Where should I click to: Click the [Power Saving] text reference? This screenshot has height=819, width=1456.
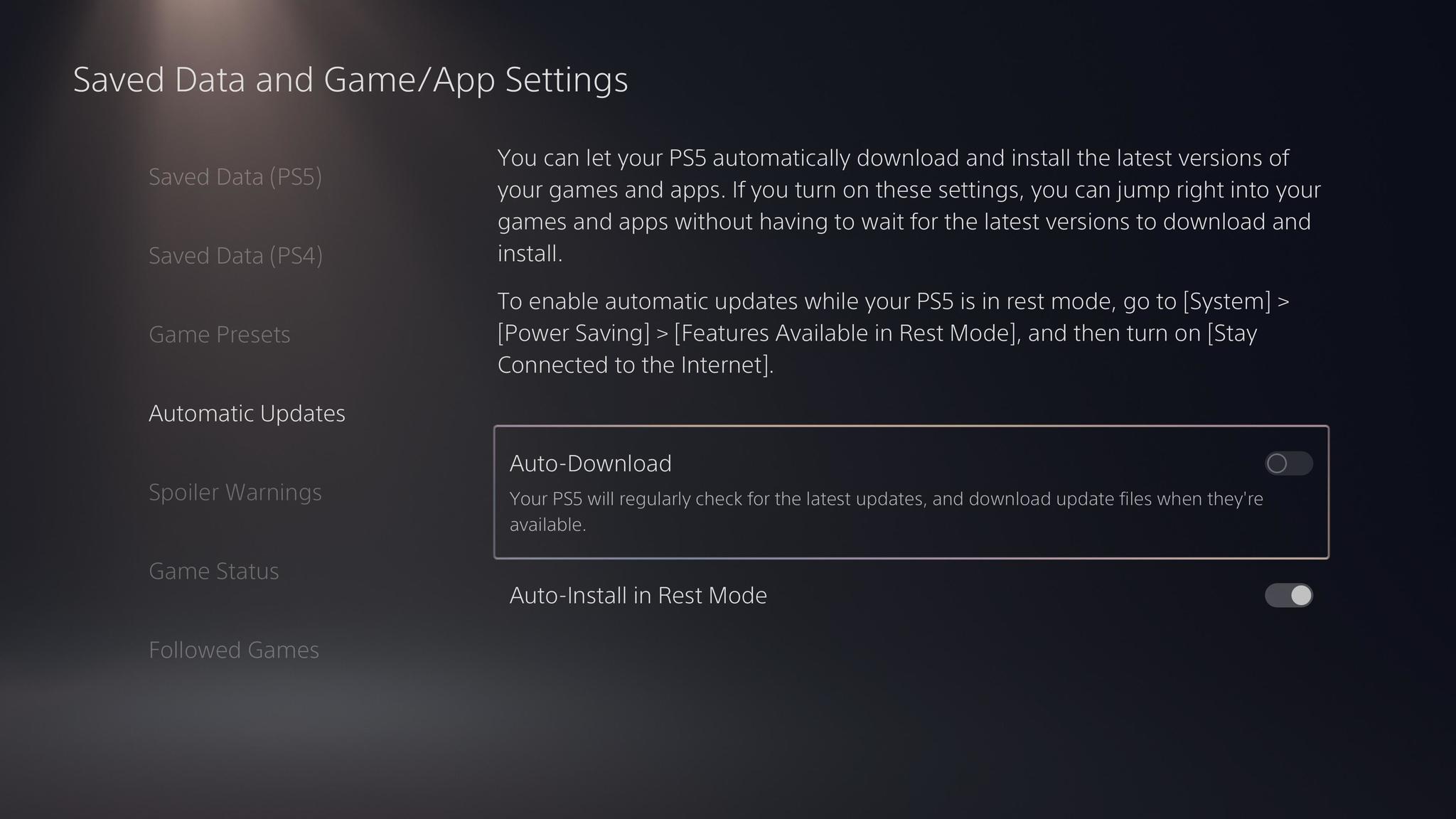[x=574, y=333]
